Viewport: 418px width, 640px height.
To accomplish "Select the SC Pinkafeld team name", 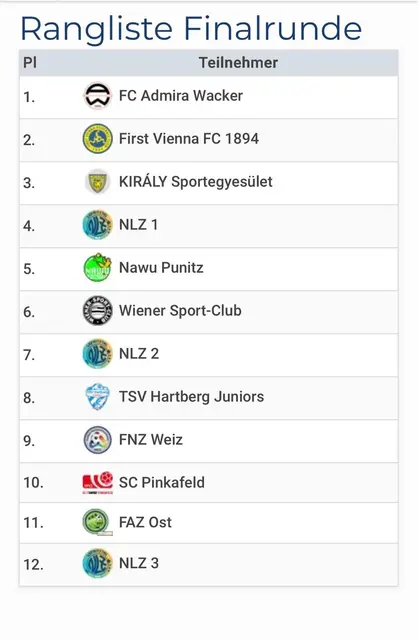I will (162, 482).
